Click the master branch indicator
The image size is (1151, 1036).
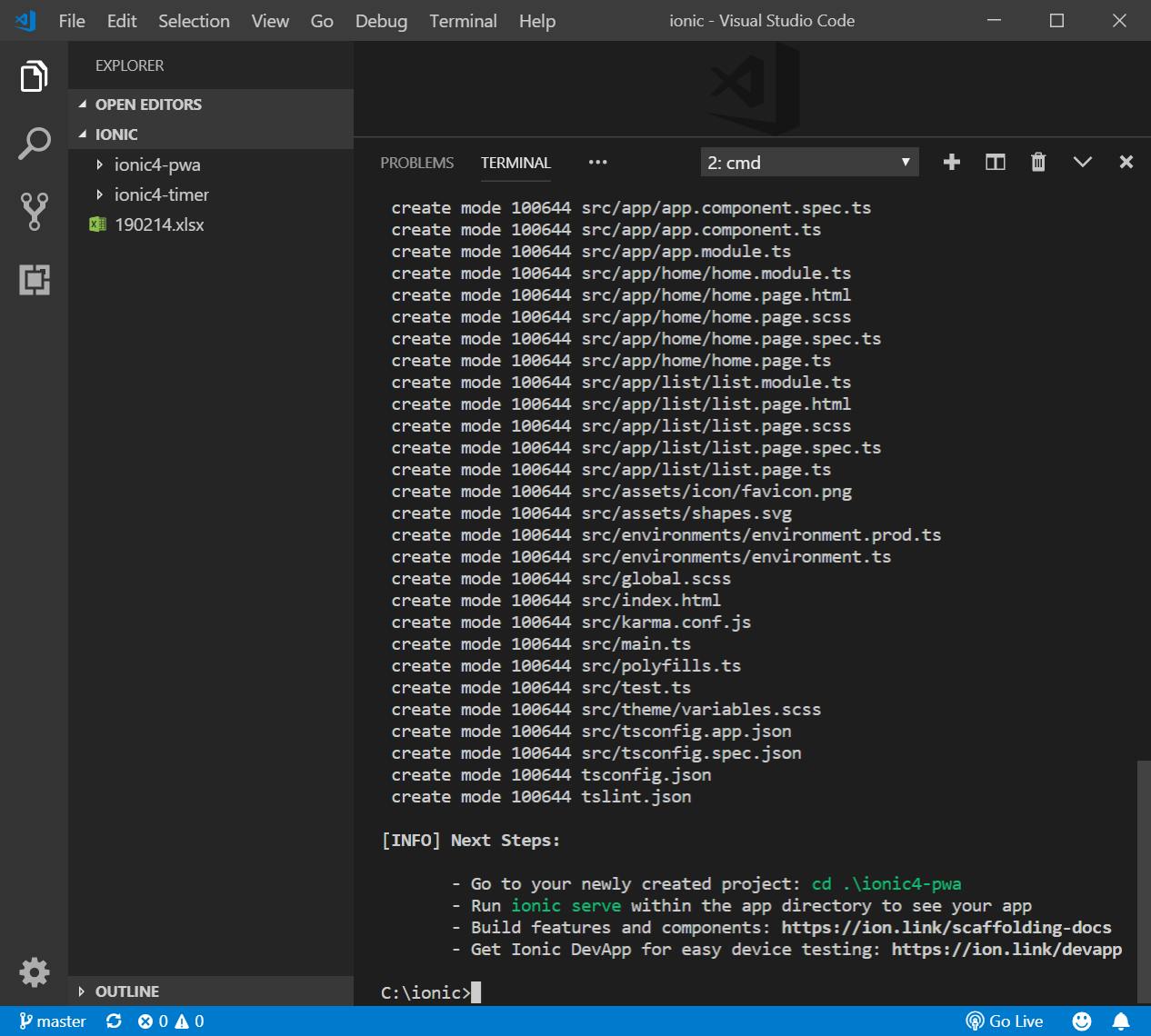53,1021
